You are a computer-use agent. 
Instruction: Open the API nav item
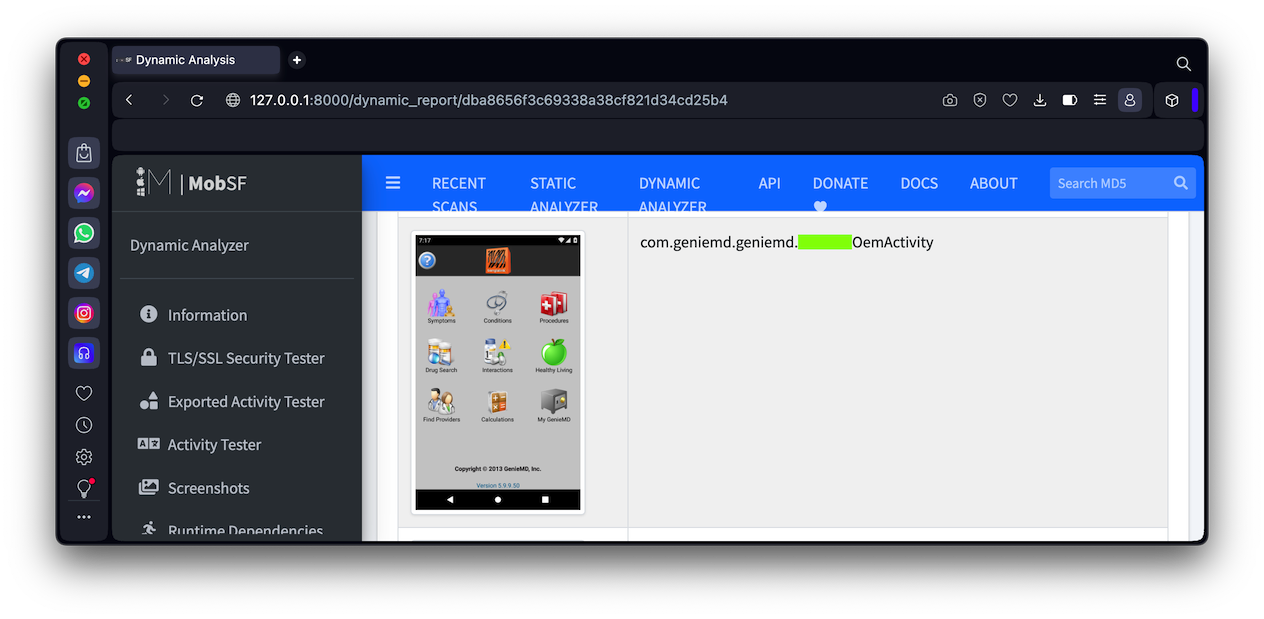coord(769,183)
